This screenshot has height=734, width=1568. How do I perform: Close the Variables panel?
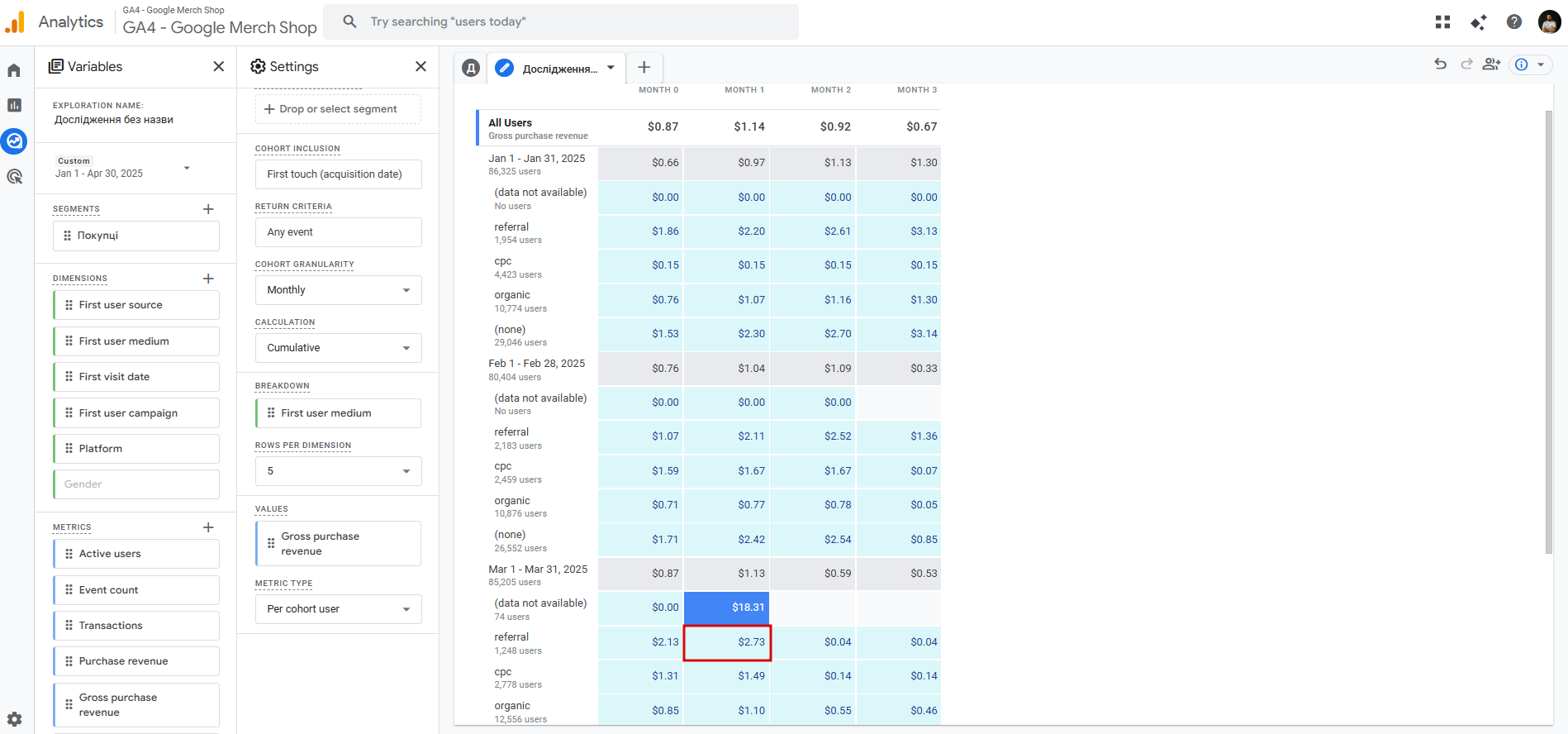pos(219,66)
